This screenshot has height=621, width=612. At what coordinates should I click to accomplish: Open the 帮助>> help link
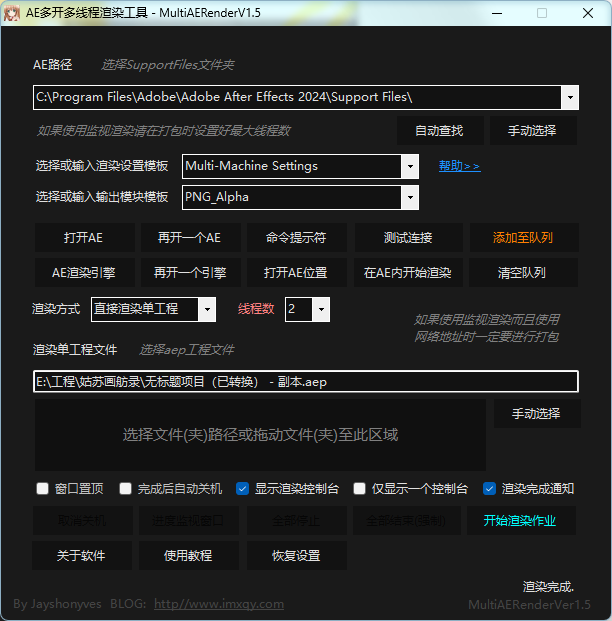point(459,166)
